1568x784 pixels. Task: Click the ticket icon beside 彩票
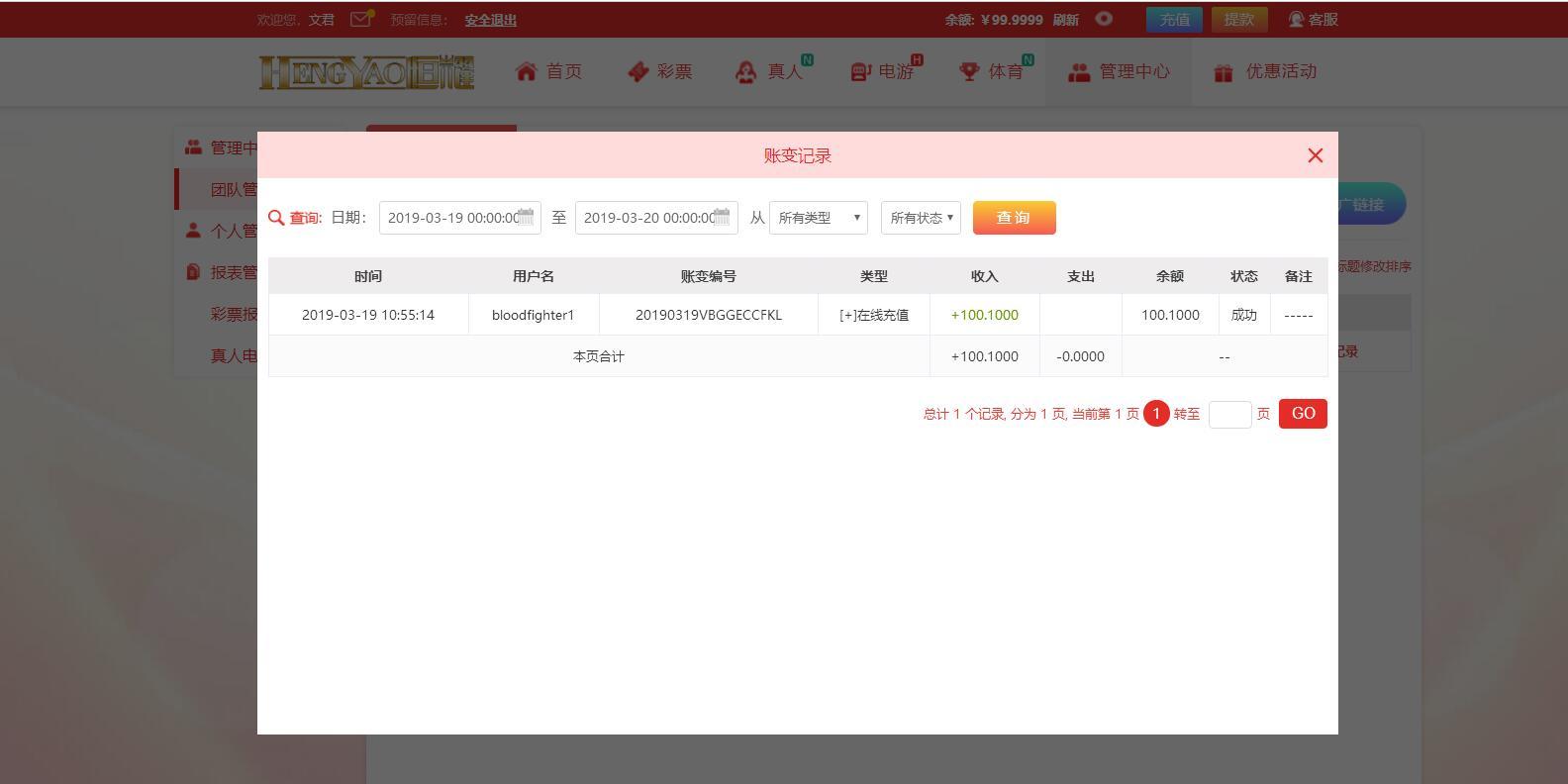click(x=638, y=71)
